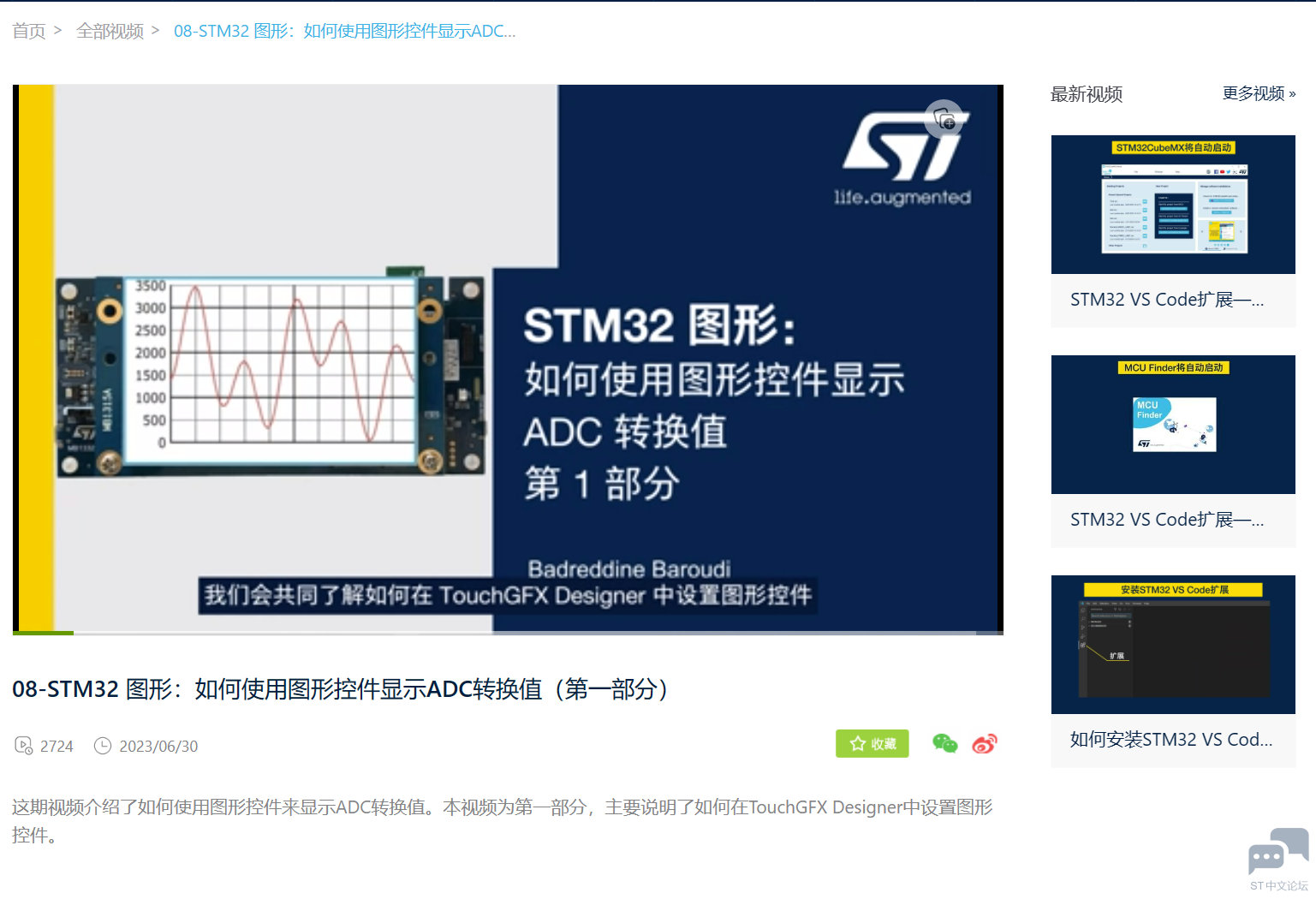Screen dimensions: 1316x899
Task: Click the date 2023/06/30
Action: click(x=158, y=747)
